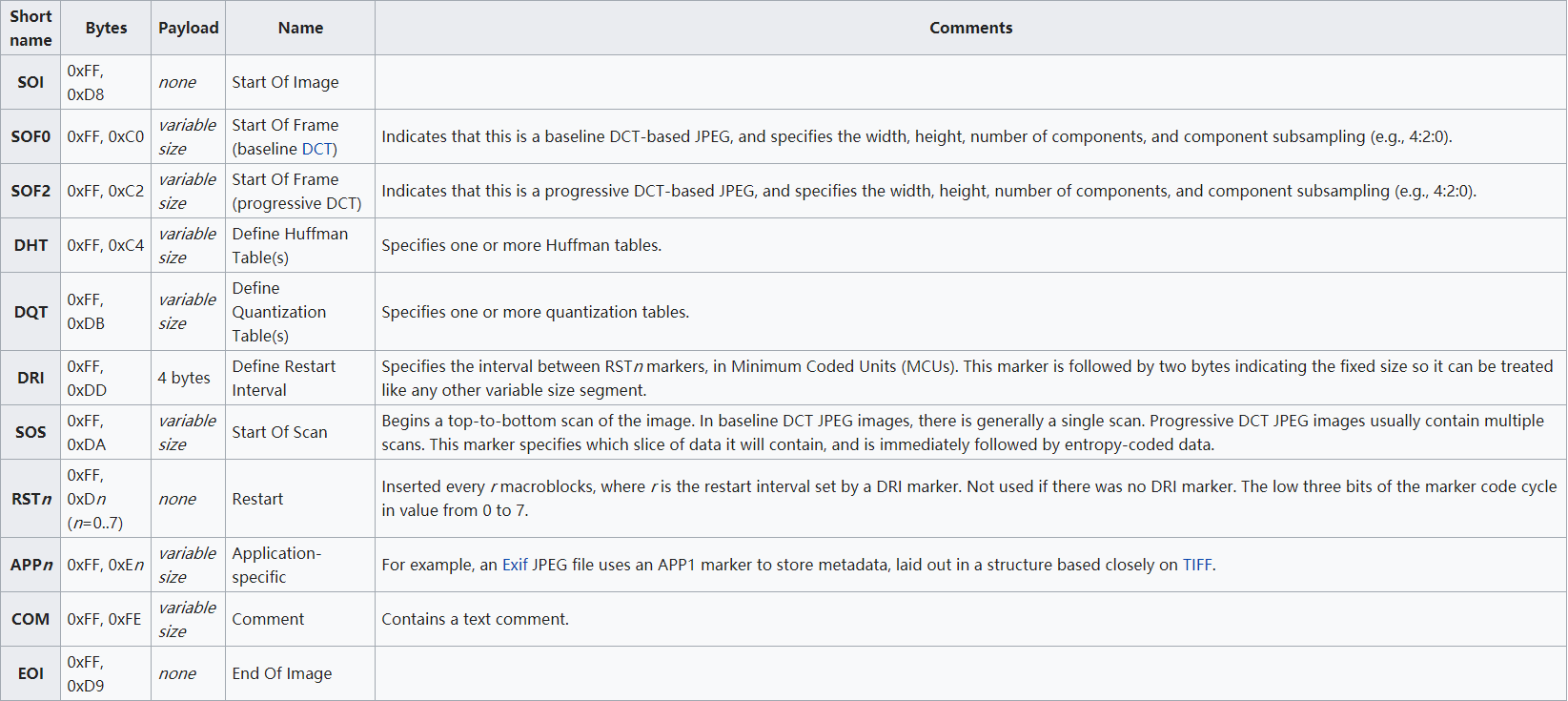Click the Start Of Scan name cell
1568x701 pixels.
pos(279,432)
